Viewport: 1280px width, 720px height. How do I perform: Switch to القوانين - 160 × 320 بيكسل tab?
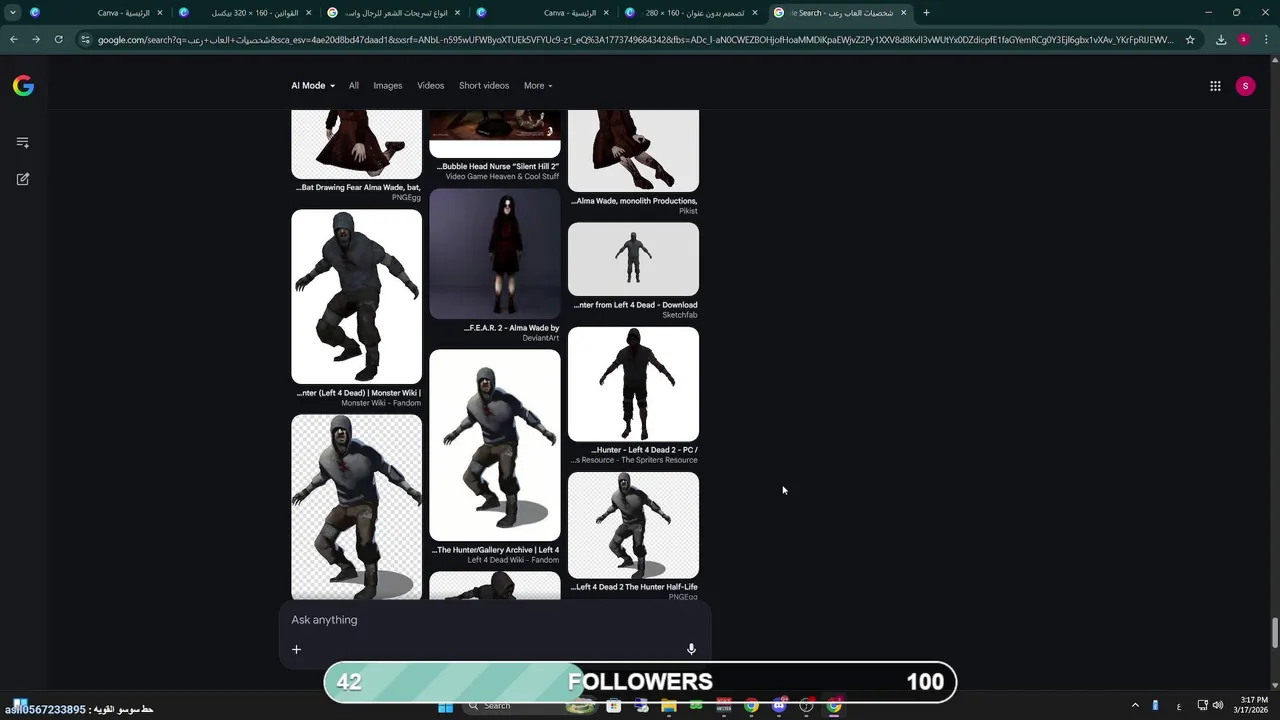245,13
